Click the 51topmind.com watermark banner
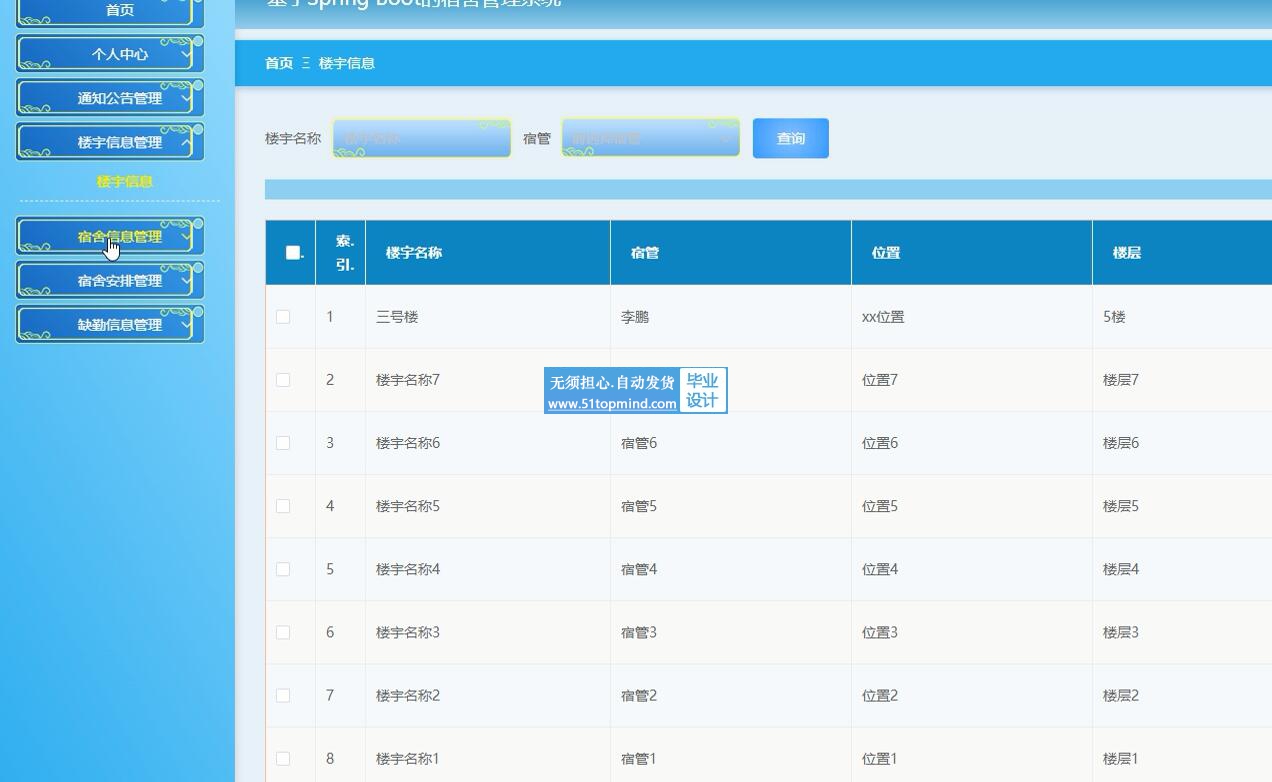 click(635, 391)
